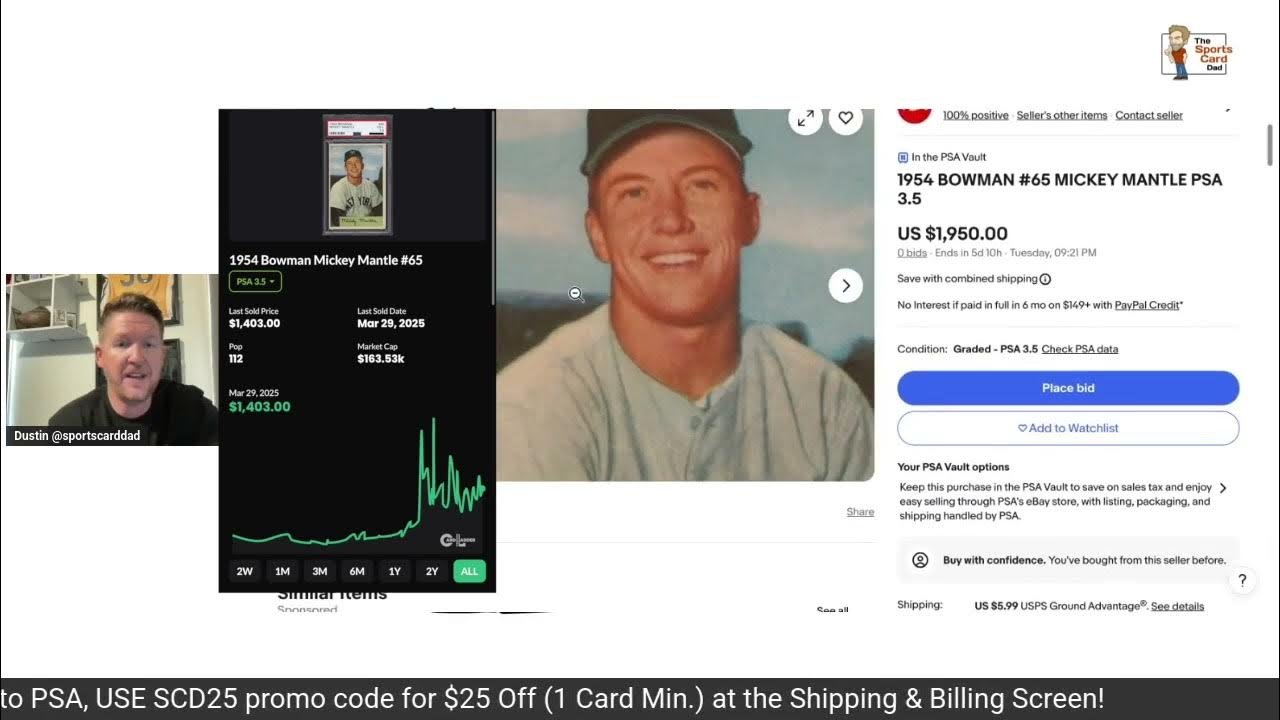Click the Card Ladder watermark logo
Screen dimensions: 1280x720
coord(458,540)
